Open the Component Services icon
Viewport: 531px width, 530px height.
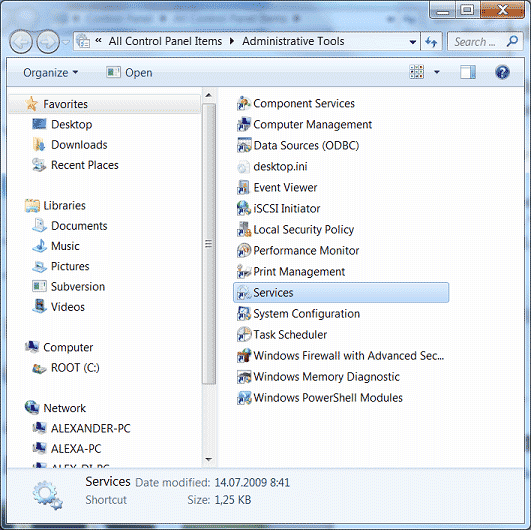(x=244, y=103)
